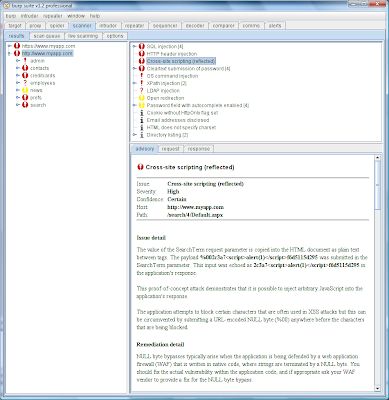This screenshot has width=389, height=400.
Task: Switch to the proxy tab
Action: 35,26
